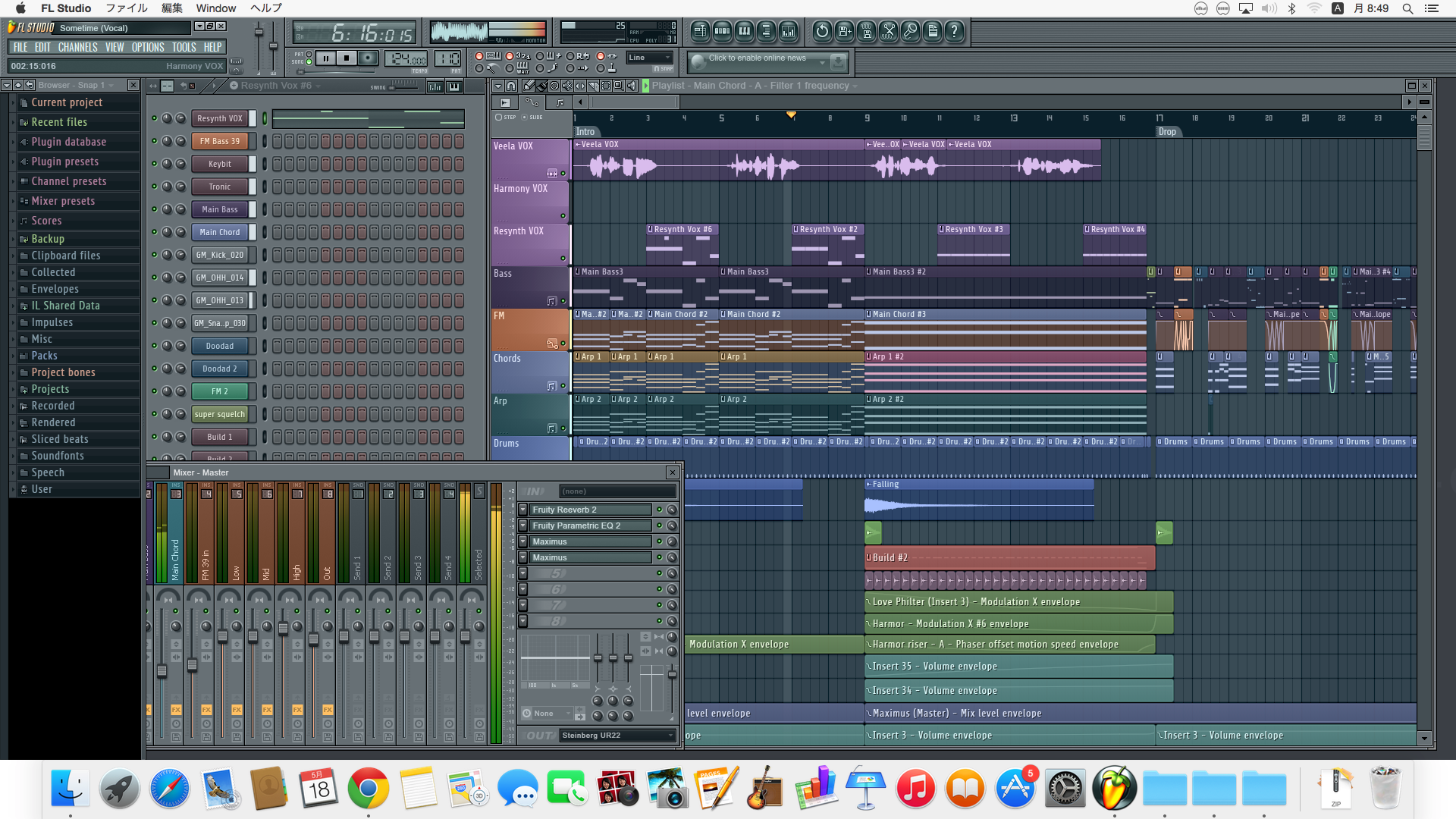Select SONG mode radio button
The width and height of the screenshot is (1456, 819).
tap(309, 62)
